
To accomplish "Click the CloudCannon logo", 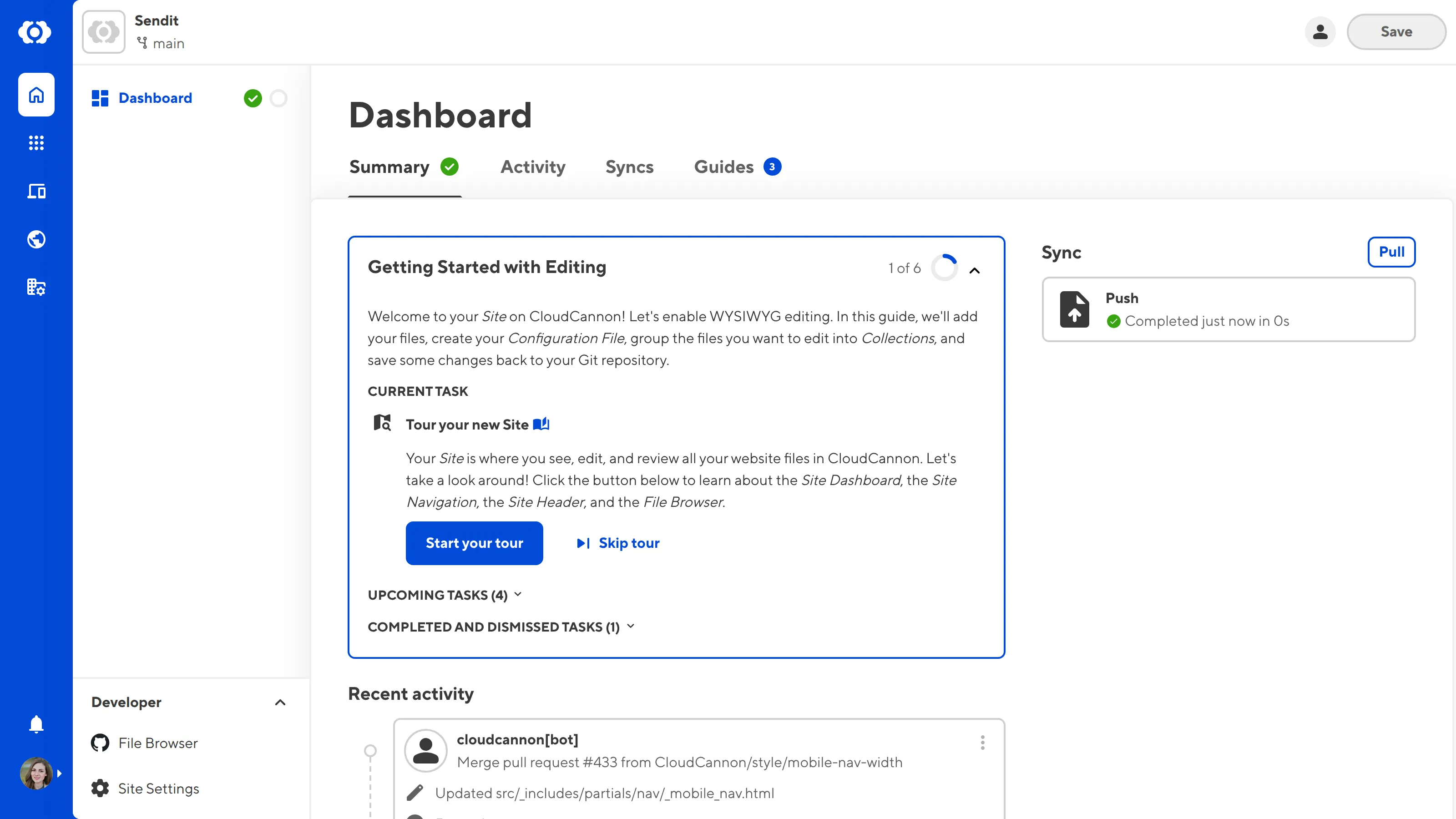I will [35, 32].
